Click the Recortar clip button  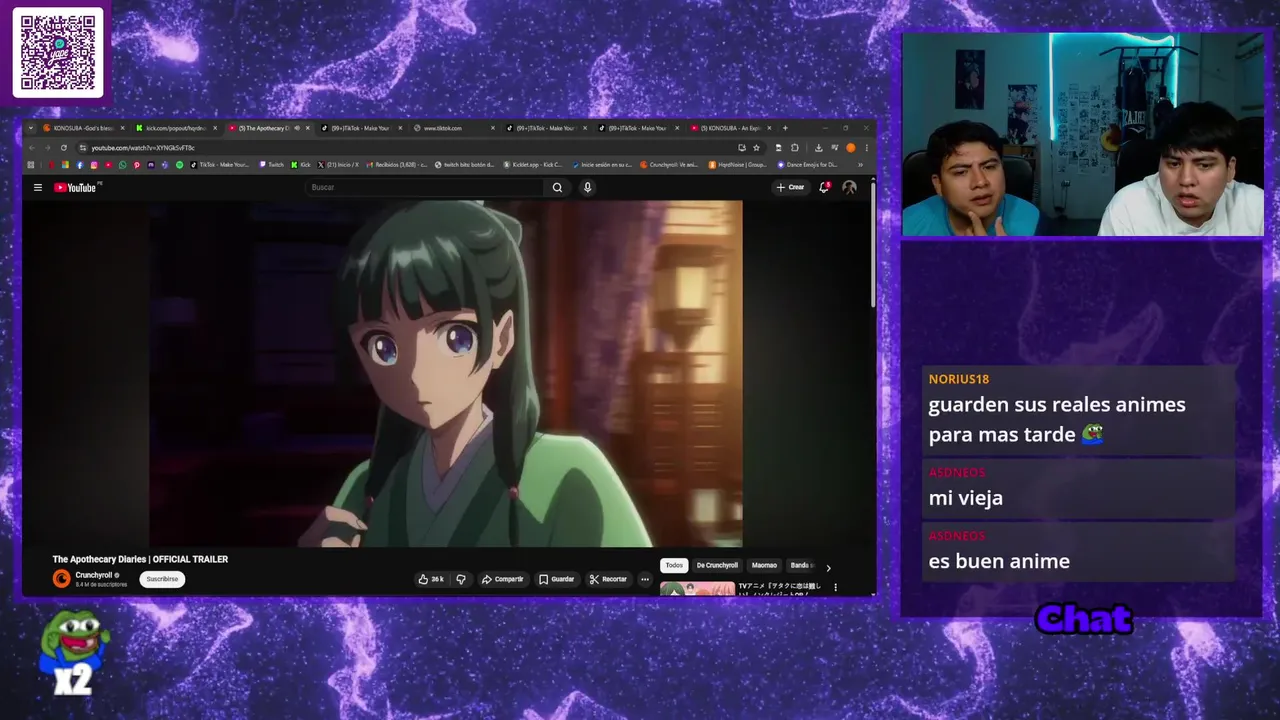608,579
